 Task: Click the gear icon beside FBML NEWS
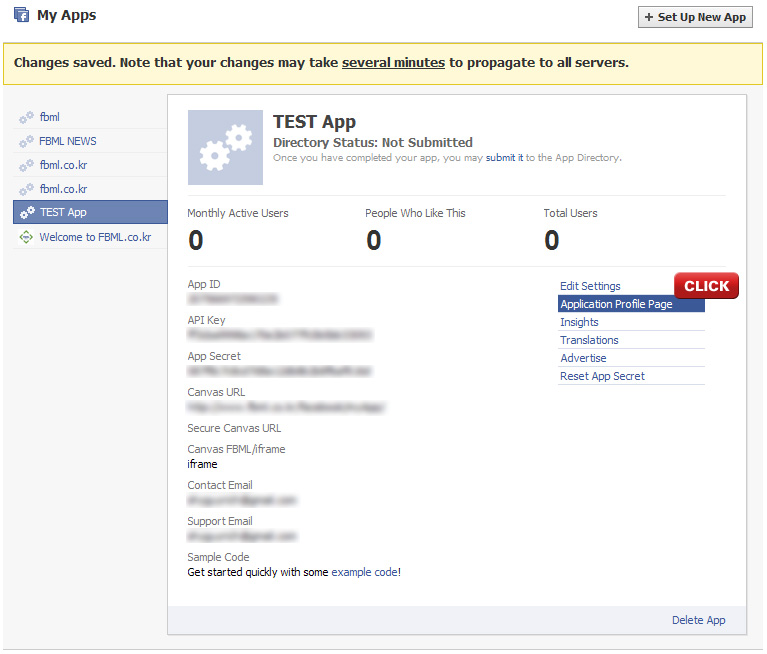[x=26, y=141]
